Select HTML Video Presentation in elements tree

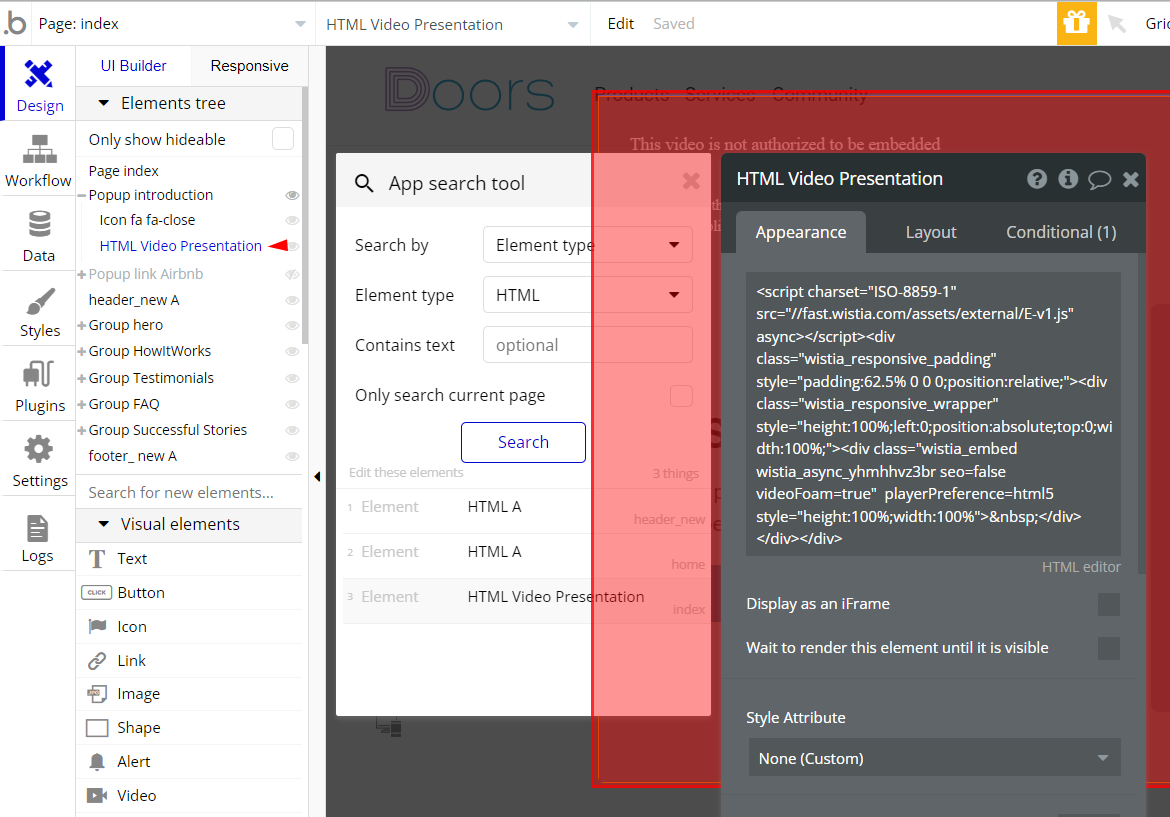point(181,246)
